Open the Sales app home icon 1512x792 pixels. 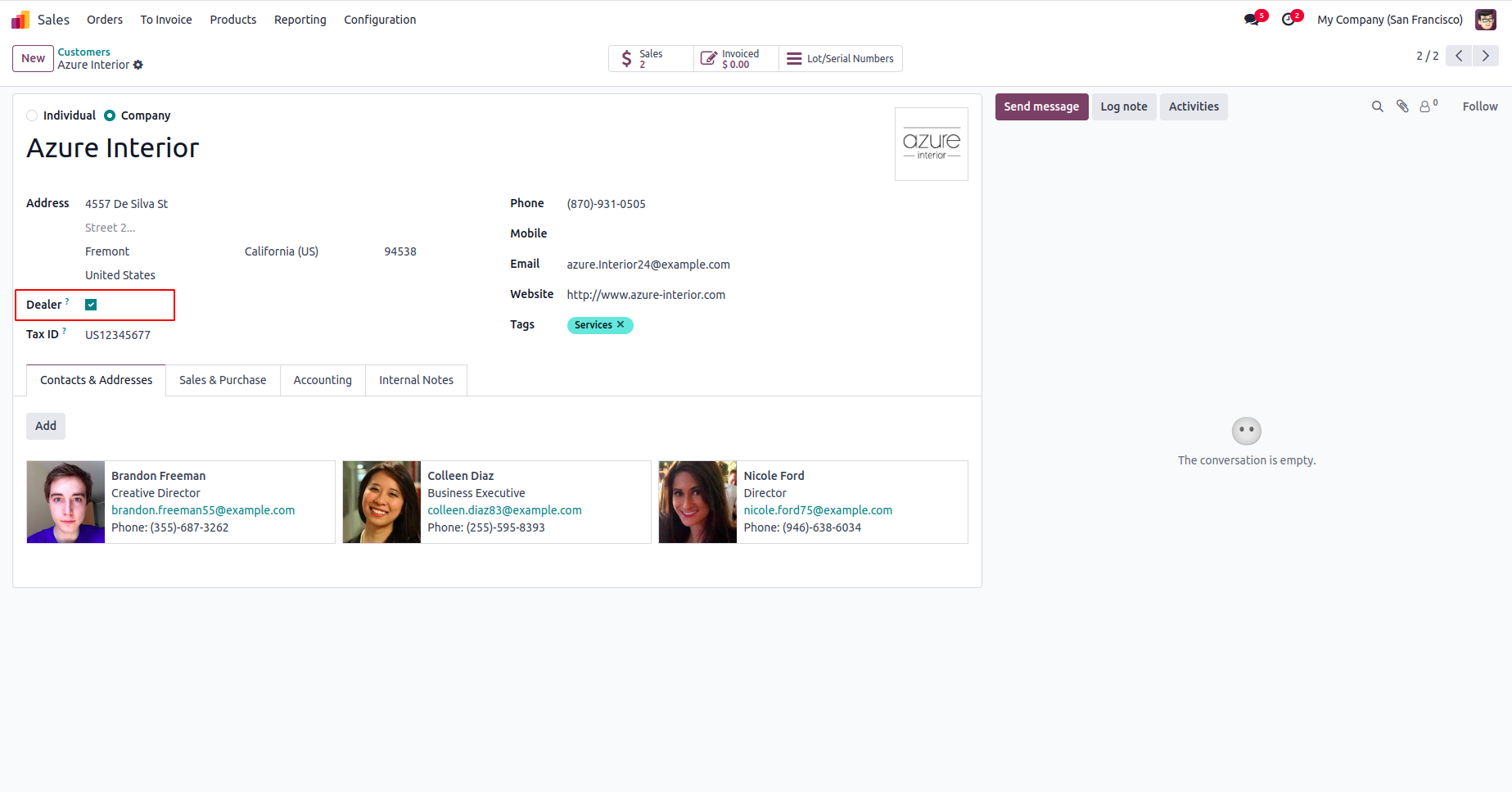click(x=20, y=20)
